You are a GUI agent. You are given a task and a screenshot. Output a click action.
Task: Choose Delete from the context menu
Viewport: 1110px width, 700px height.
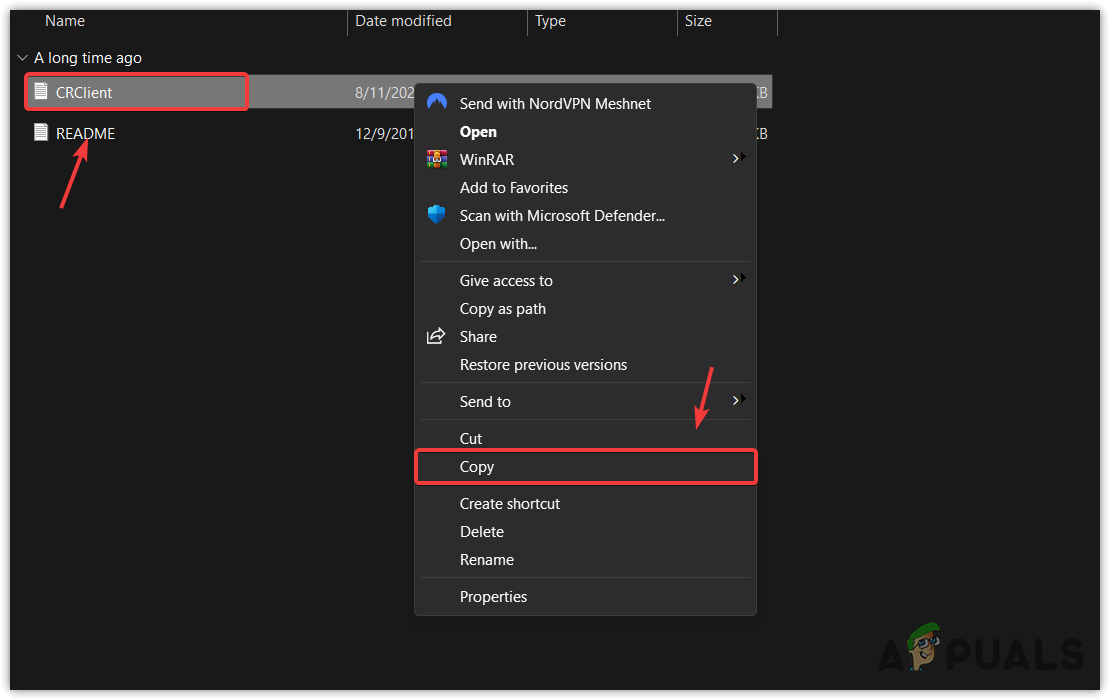481,532
